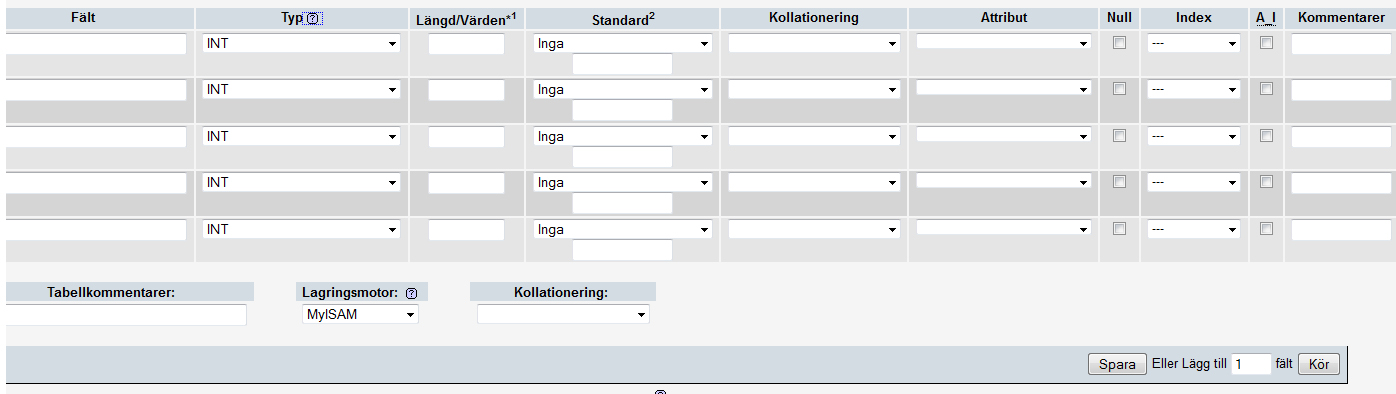This screenshot has height=394, width=1396.
Task: Click the first row Kommentarer input field
Action: 1341,44
